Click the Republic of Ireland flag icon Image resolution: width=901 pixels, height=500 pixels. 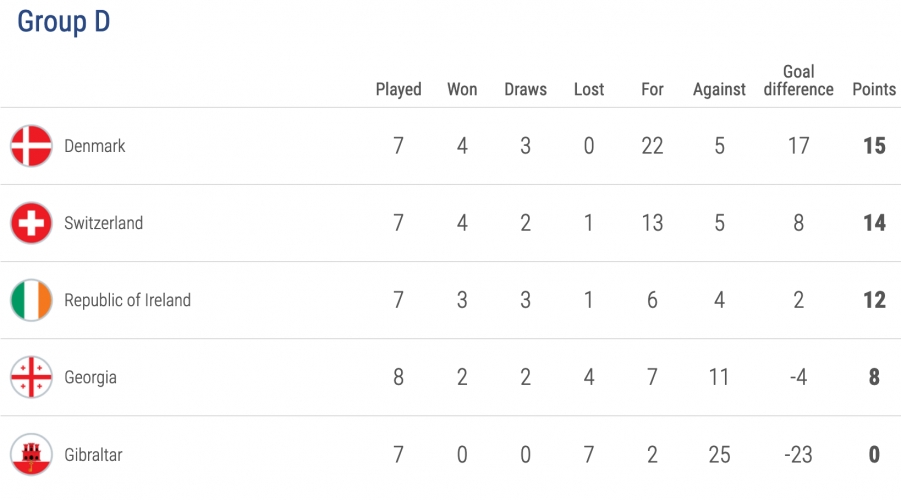coord(32,300)
